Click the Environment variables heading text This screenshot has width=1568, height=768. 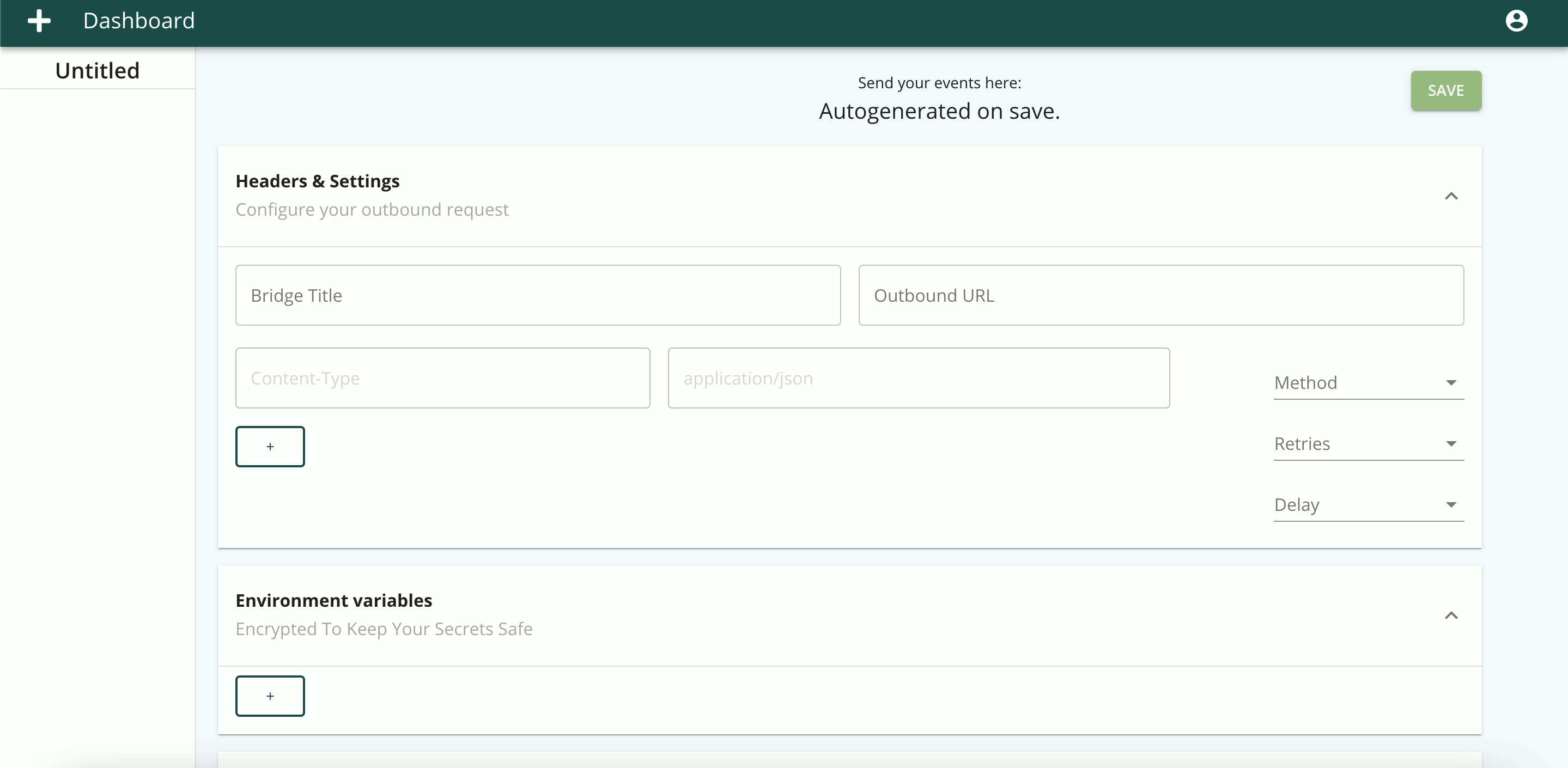[333, 601]
